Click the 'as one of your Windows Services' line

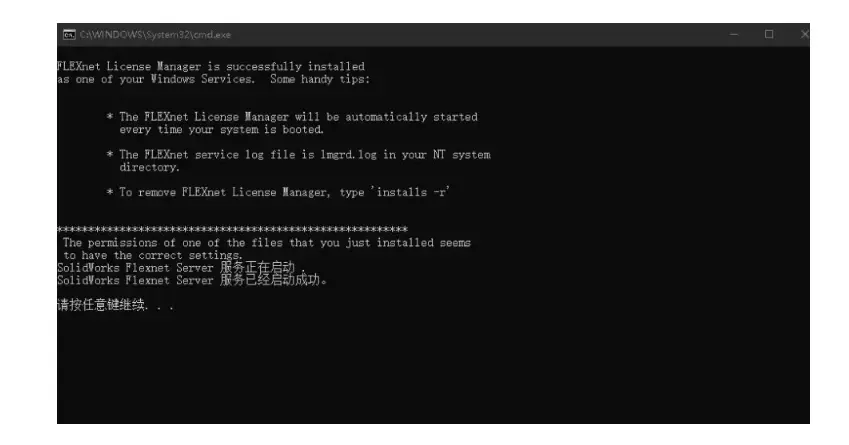pos(156,79)
